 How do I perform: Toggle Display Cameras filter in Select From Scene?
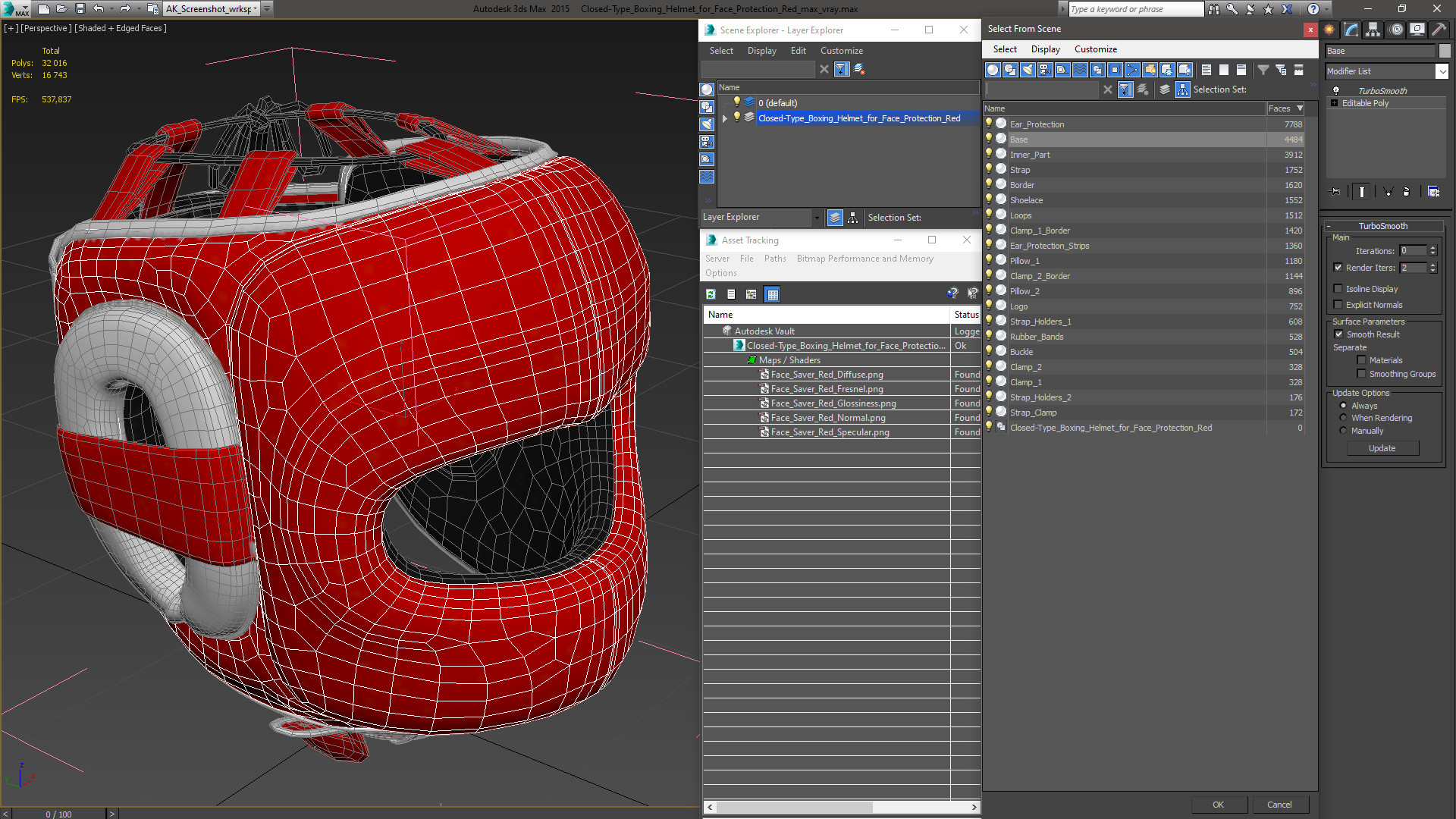[1045, 70]
